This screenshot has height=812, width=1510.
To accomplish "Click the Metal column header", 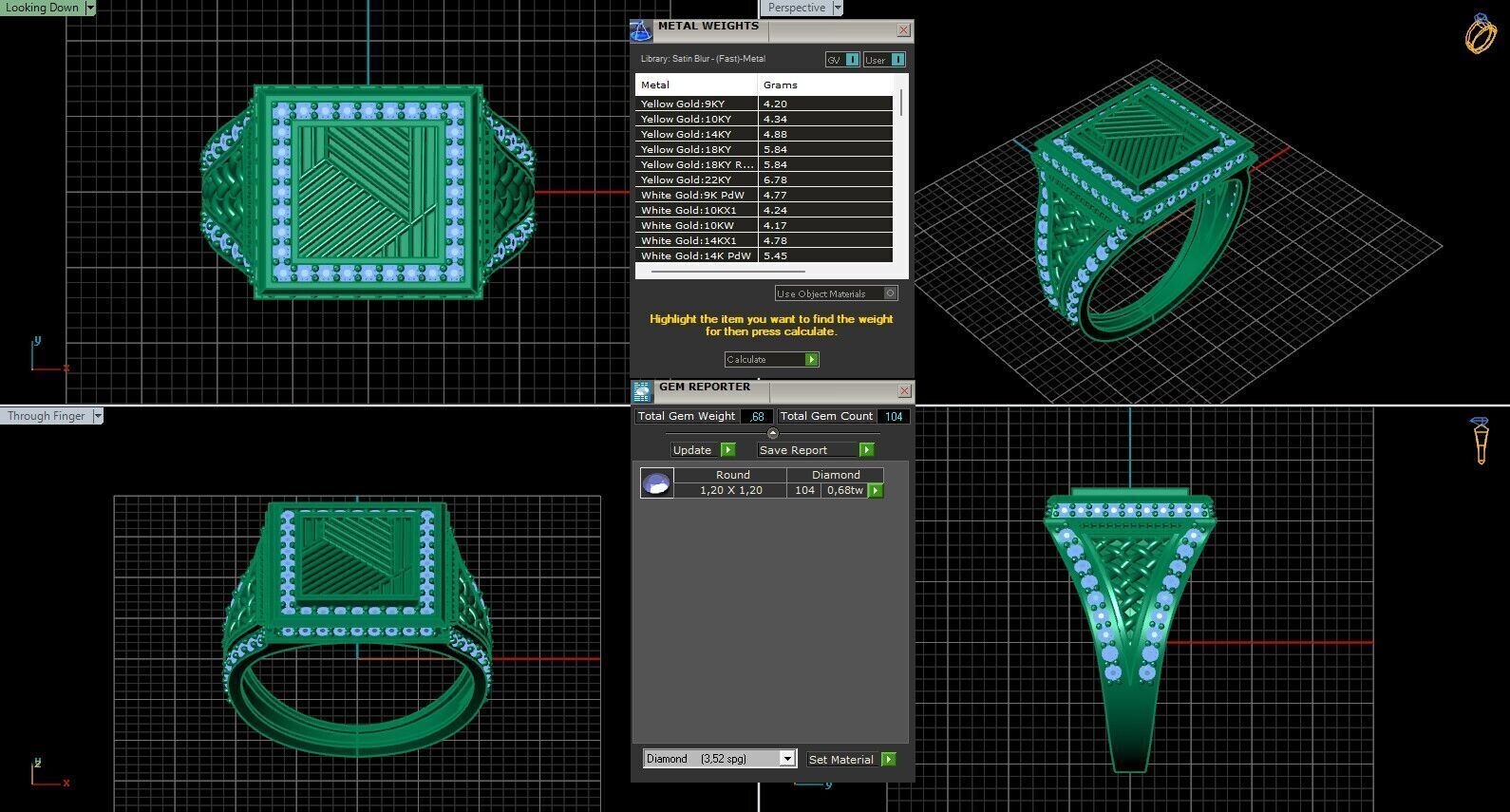I will pos(696,85).
